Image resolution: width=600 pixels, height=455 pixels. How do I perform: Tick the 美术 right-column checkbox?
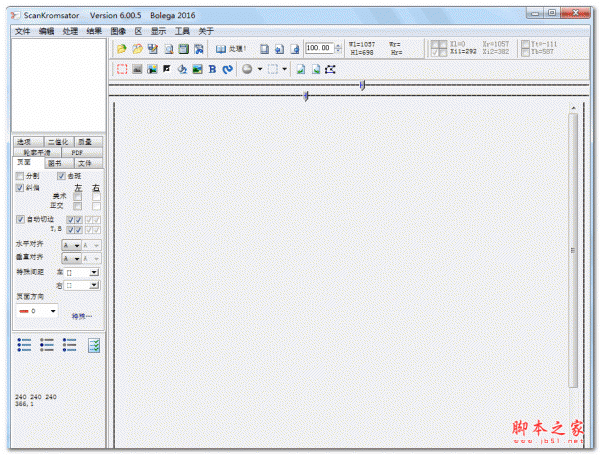(x=96, y=197)
